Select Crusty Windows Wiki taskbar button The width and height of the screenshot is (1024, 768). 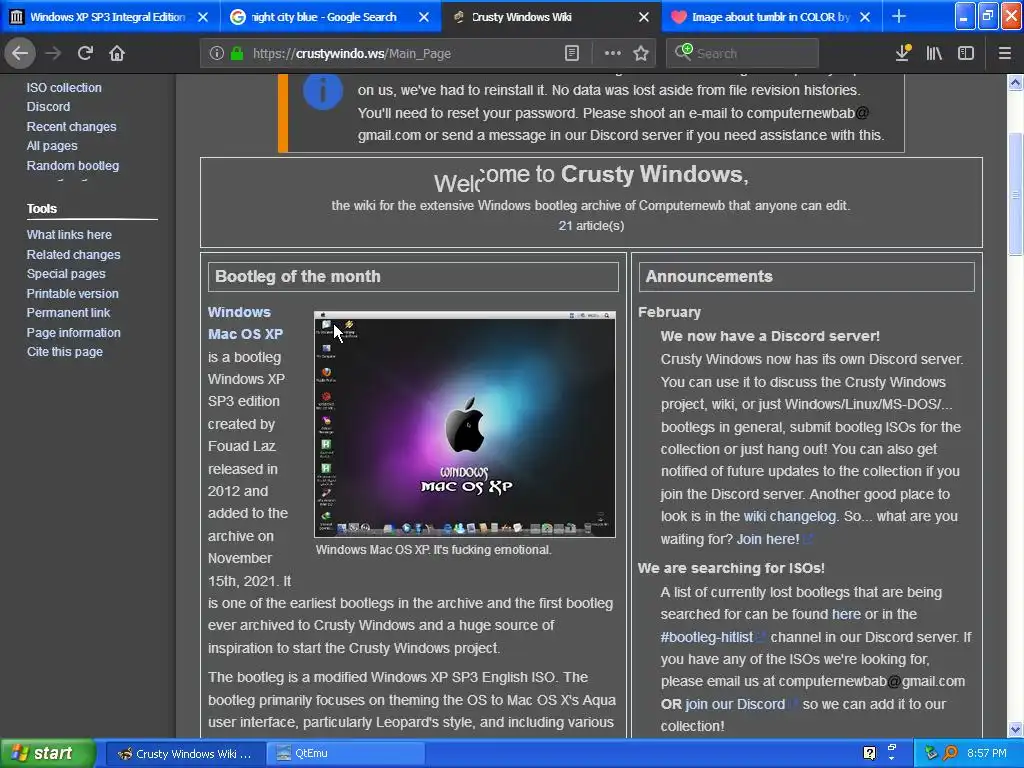point(185,754)
